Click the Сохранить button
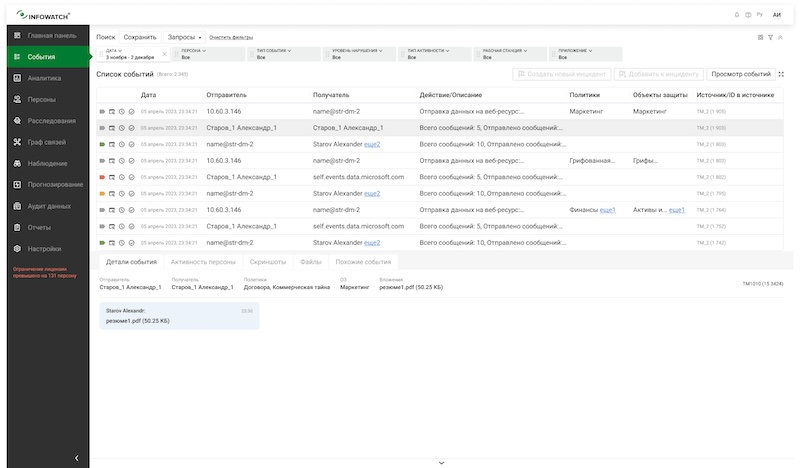 coord(140,37)
